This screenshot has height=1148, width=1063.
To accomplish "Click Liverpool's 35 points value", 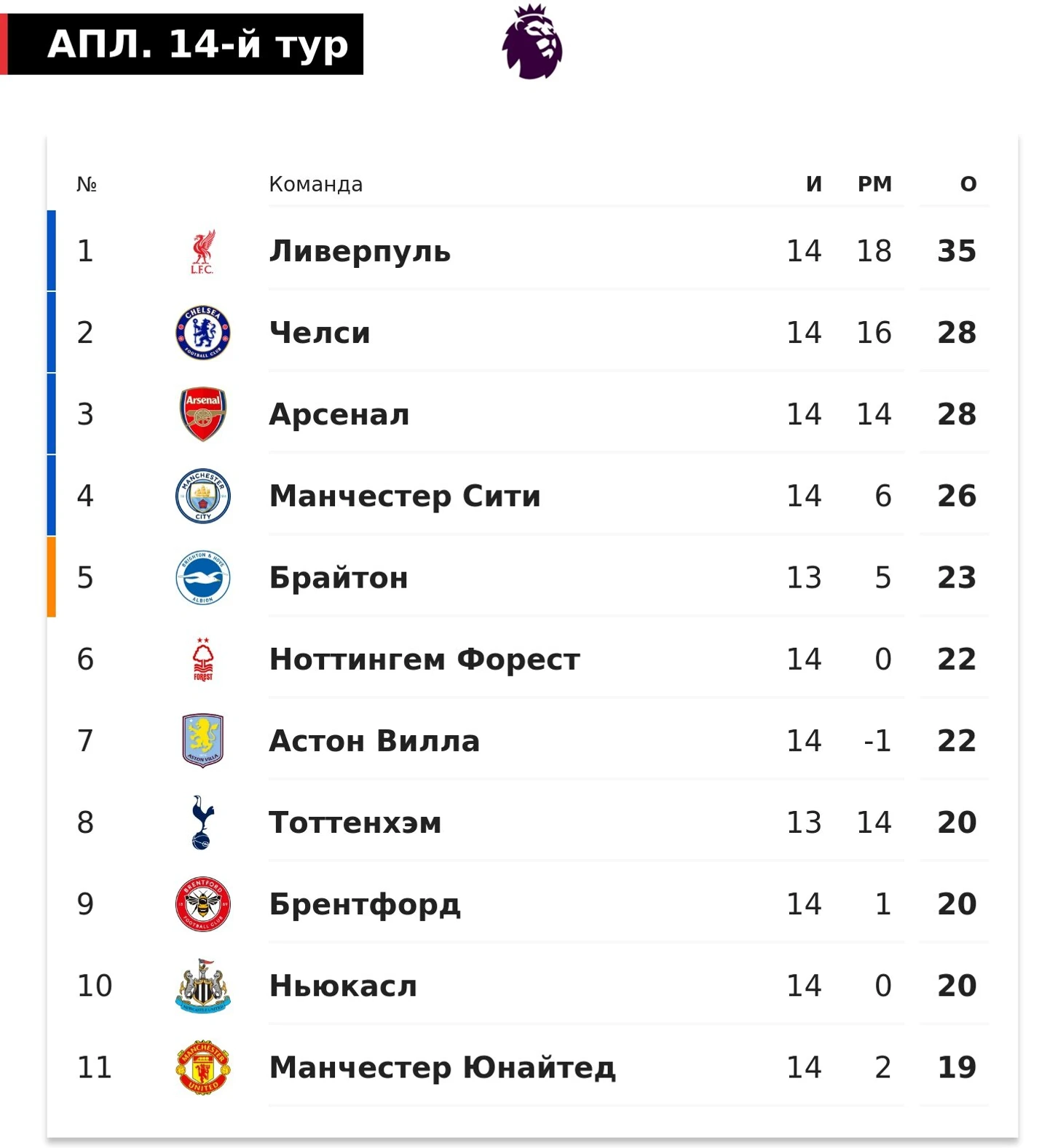I will (x=957, y=251).
